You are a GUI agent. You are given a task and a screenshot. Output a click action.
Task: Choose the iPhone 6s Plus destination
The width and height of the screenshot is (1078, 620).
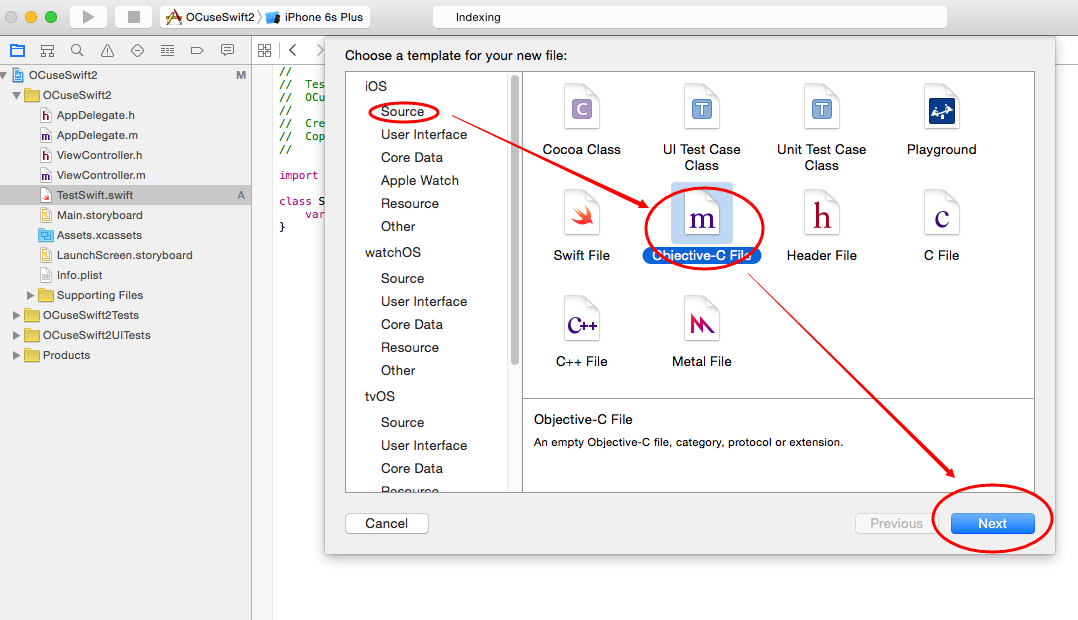click(315, 17)
